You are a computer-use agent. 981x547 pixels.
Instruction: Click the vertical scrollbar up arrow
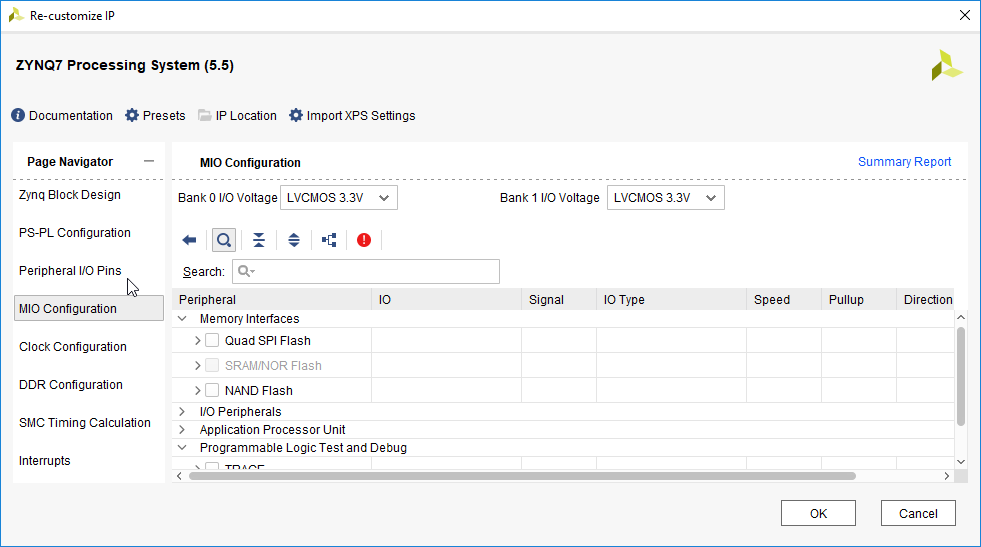pyautogui.click(x=961, y=317)
